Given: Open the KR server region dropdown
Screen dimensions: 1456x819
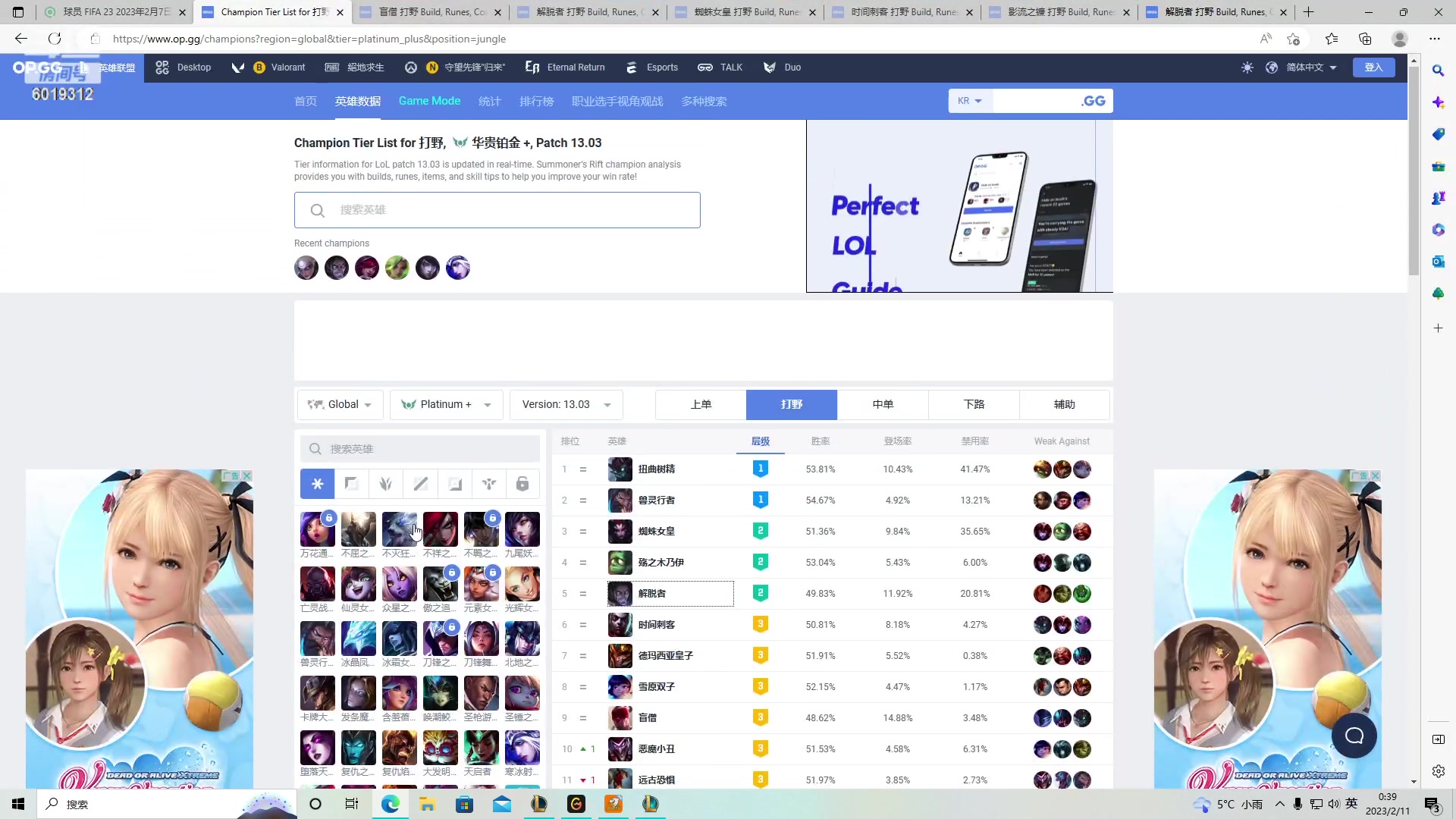Looking at the screenshot, I should 969,101.
